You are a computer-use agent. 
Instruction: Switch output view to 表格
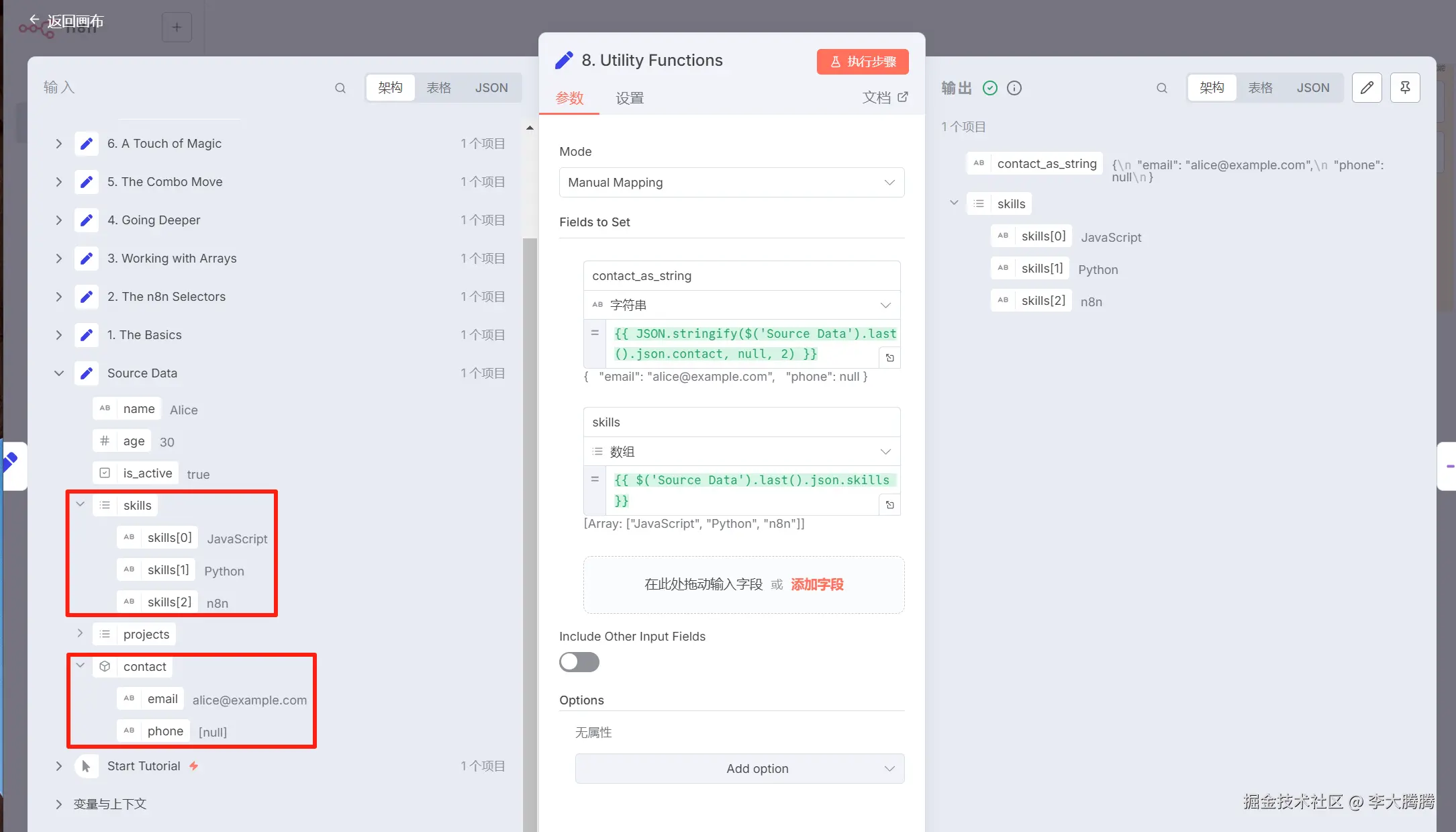click(x=1260, y=88)
